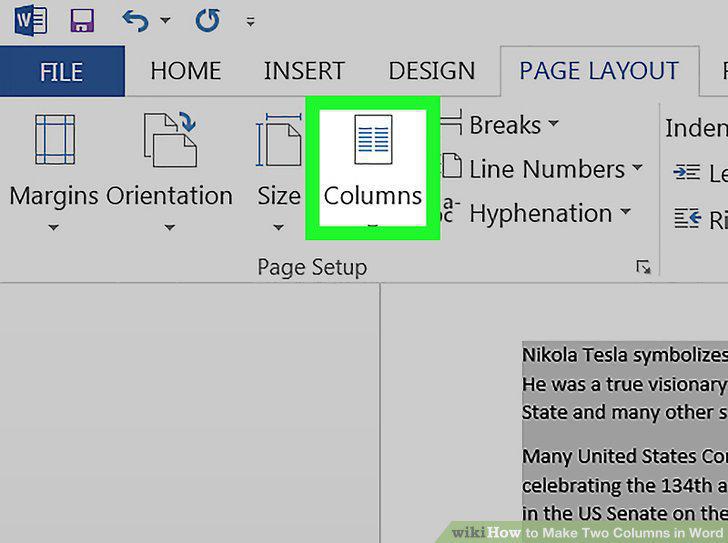
Task: Click the Margins icon
Action: click(x=55, y=139)
